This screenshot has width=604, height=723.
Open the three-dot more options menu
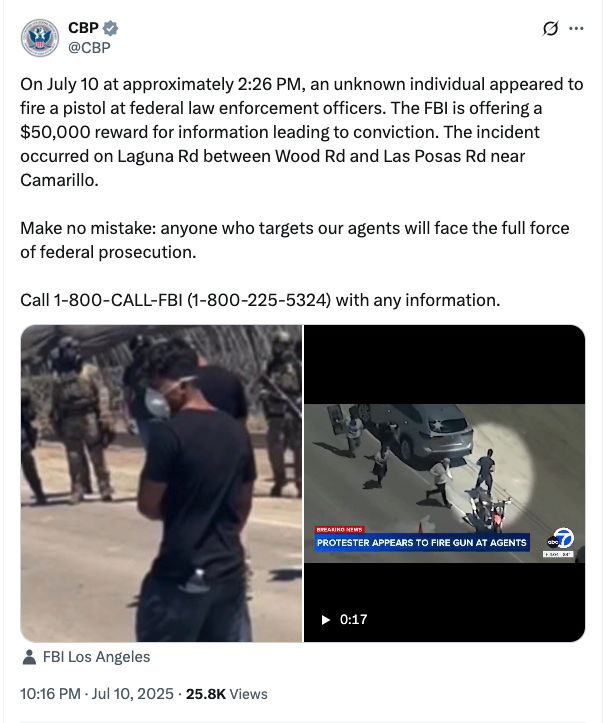pyautogui.click(x=576, y=29)
